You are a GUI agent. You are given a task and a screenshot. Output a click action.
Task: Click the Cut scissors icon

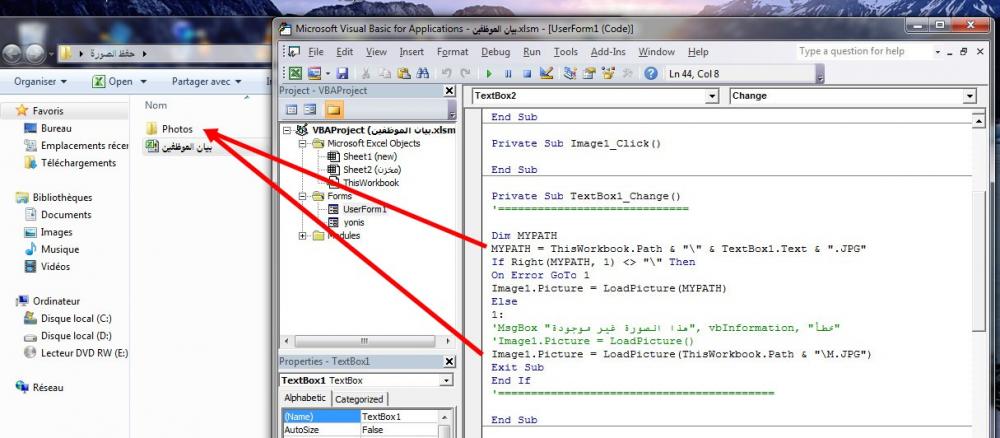coord(366,74)
